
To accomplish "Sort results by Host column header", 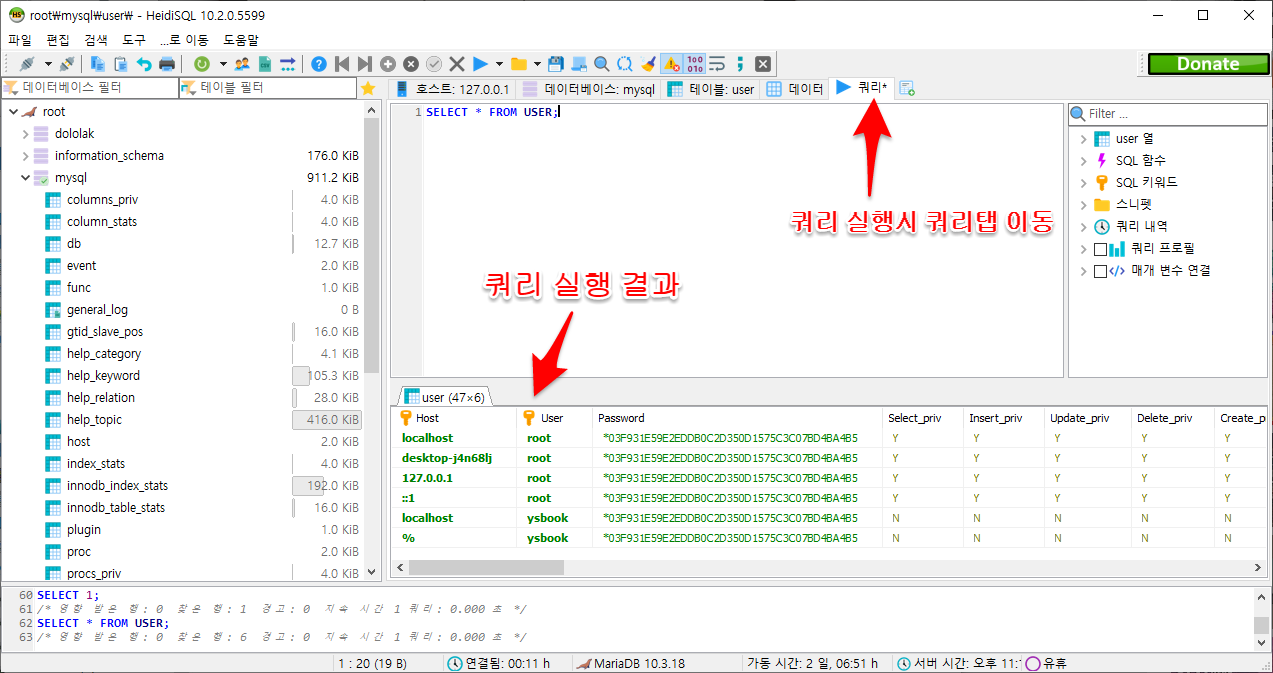I will tap(455, 418).
